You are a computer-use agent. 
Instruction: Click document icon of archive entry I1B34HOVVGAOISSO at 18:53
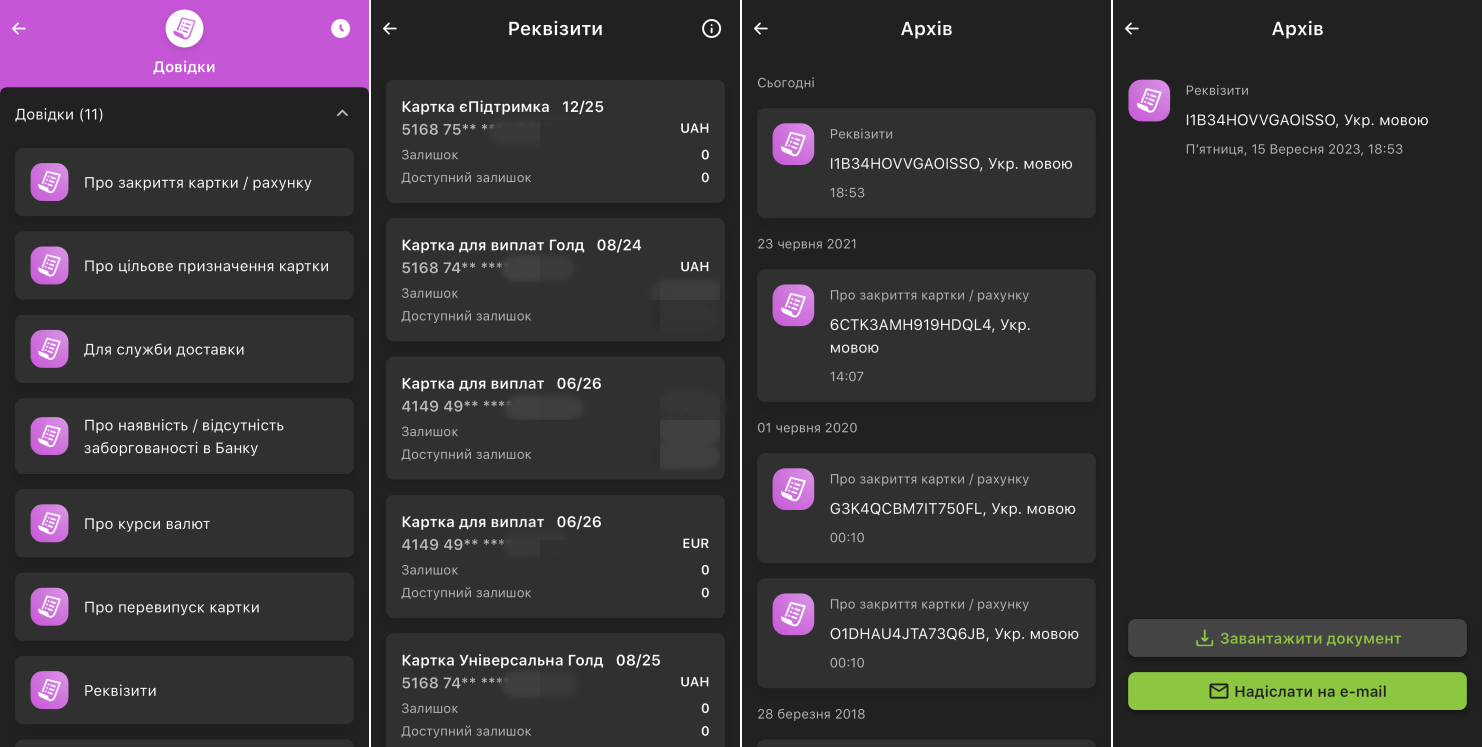click(793, 144)
